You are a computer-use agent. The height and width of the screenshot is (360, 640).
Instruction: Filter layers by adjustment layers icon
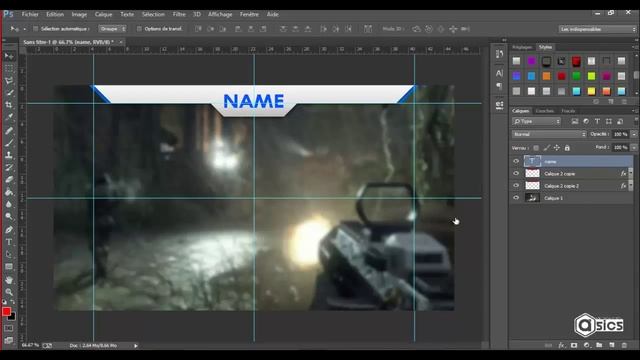(x=586, y=121)
